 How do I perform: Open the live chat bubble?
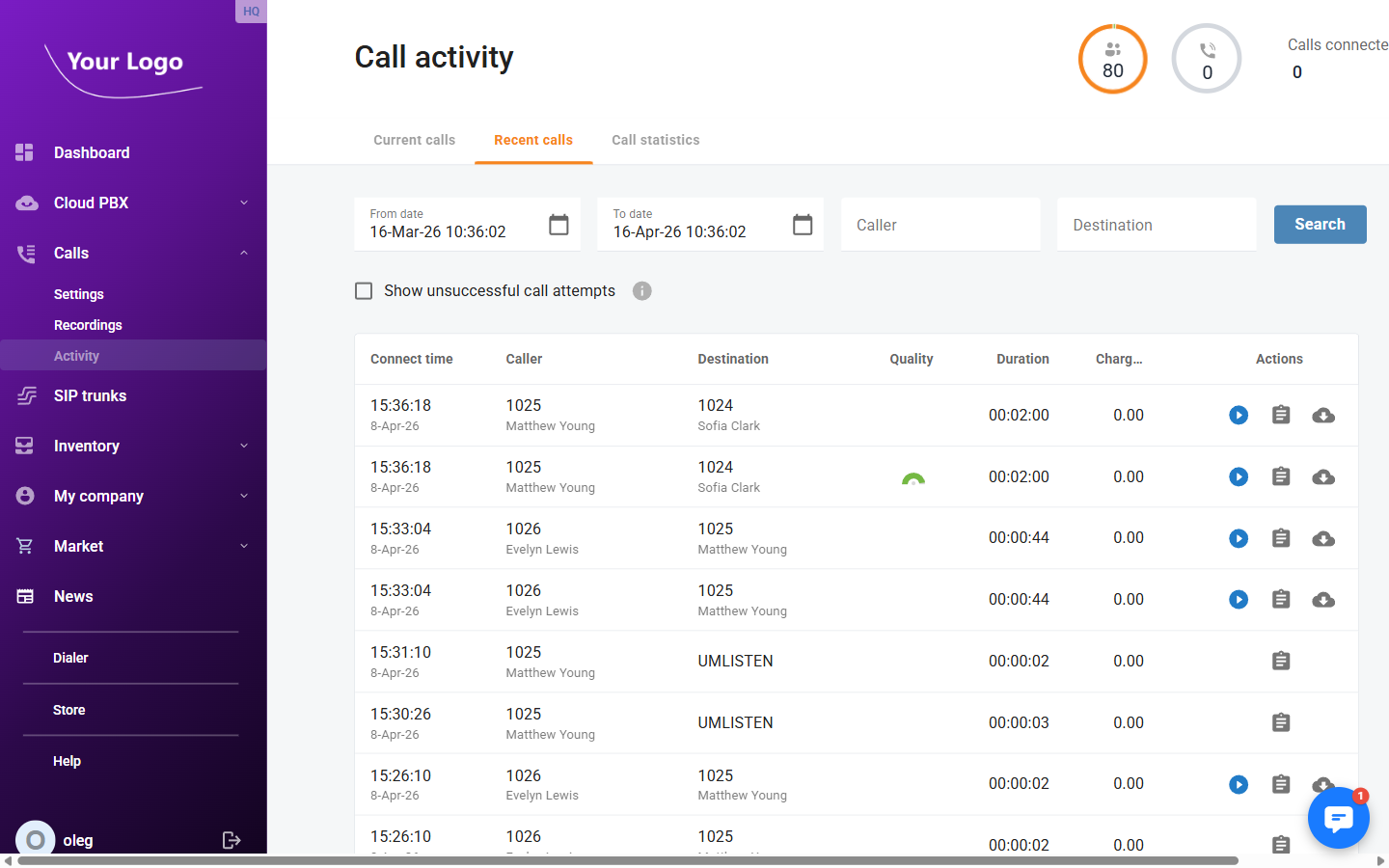point(1339,817)
